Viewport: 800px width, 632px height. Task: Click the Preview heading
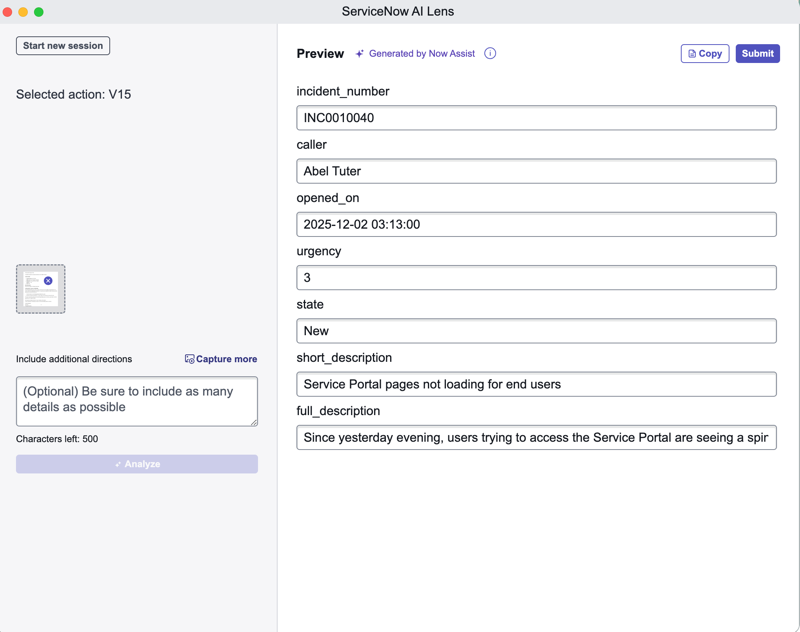click(320, 54)
